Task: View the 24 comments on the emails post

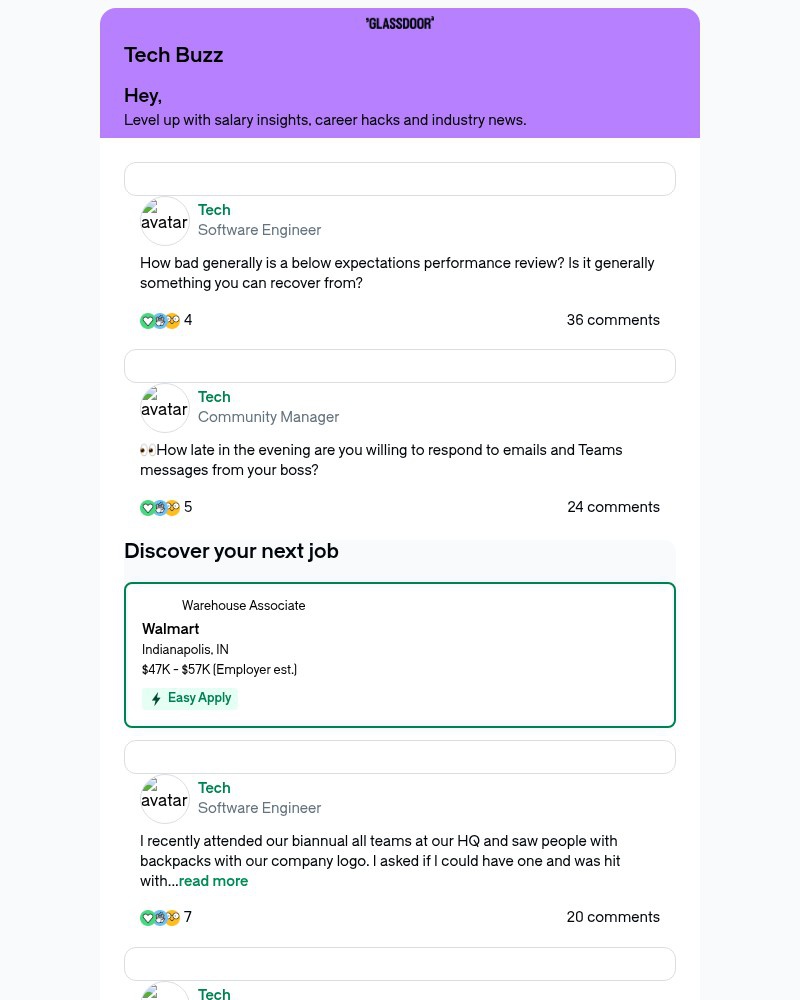Action: click(613, 507)
